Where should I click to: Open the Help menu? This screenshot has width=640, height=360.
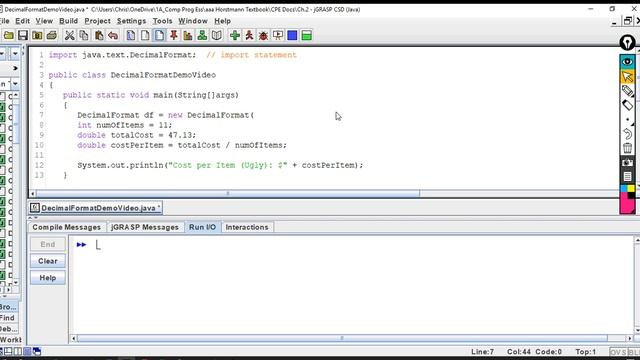[x=222, y=21]
